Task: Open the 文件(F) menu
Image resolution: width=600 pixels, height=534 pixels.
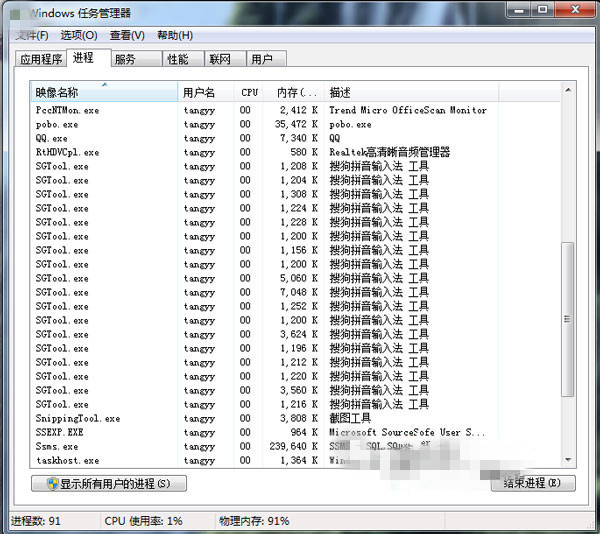Action: click(31, 36)
